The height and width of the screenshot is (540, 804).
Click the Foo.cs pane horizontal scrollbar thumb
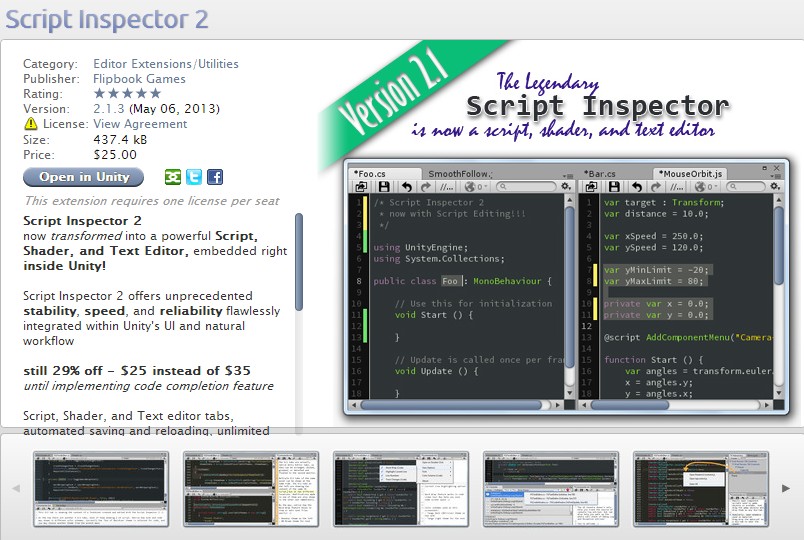click(x=451, y=405)
